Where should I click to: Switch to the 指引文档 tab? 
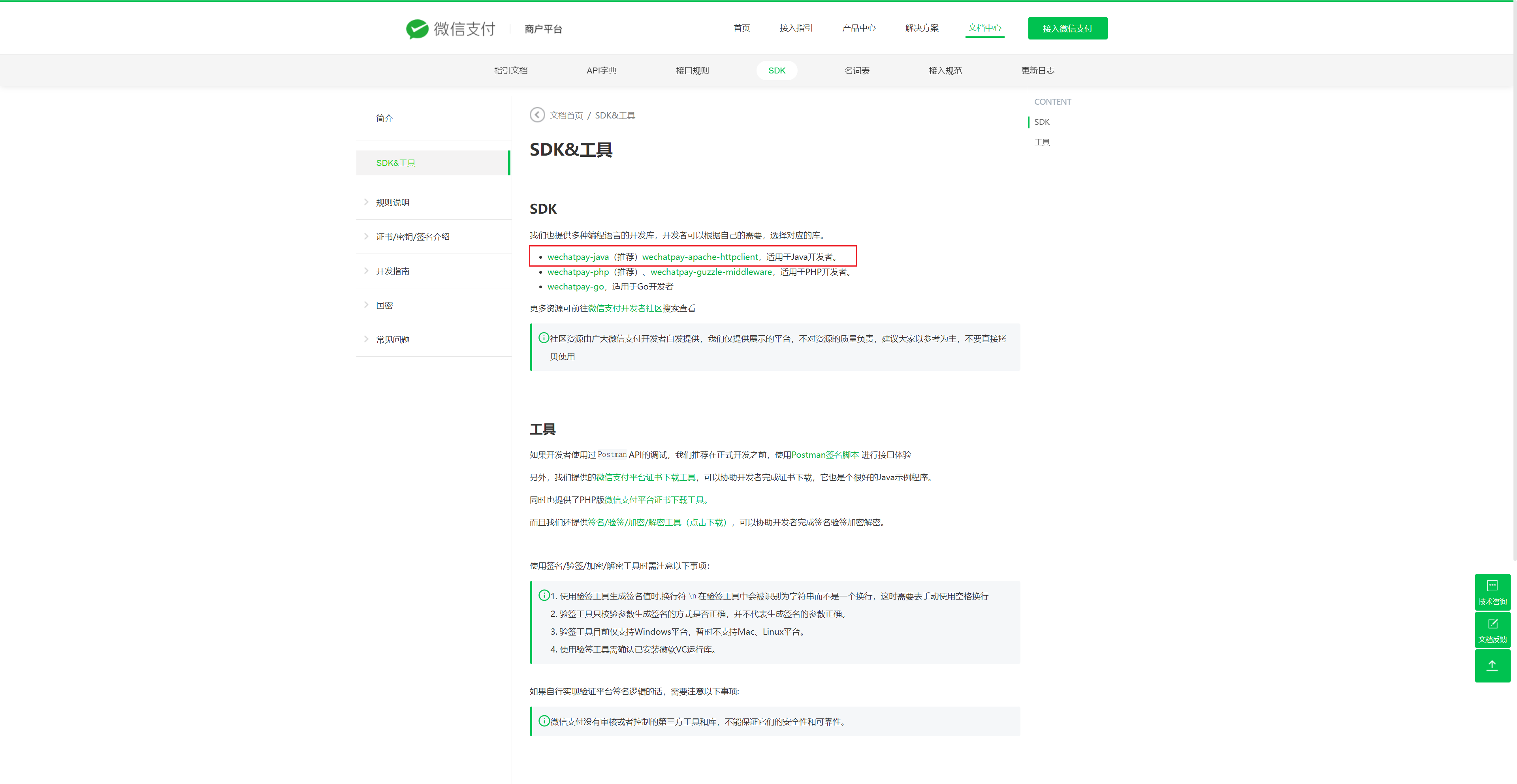[x=510, y=71]
